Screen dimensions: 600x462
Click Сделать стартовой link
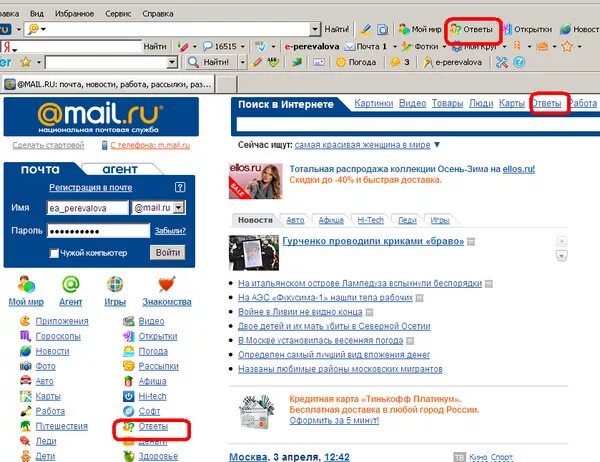coord(48,145)
